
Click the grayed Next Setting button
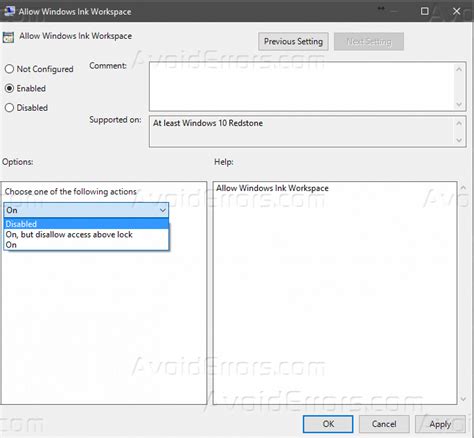tap(369, 41)
